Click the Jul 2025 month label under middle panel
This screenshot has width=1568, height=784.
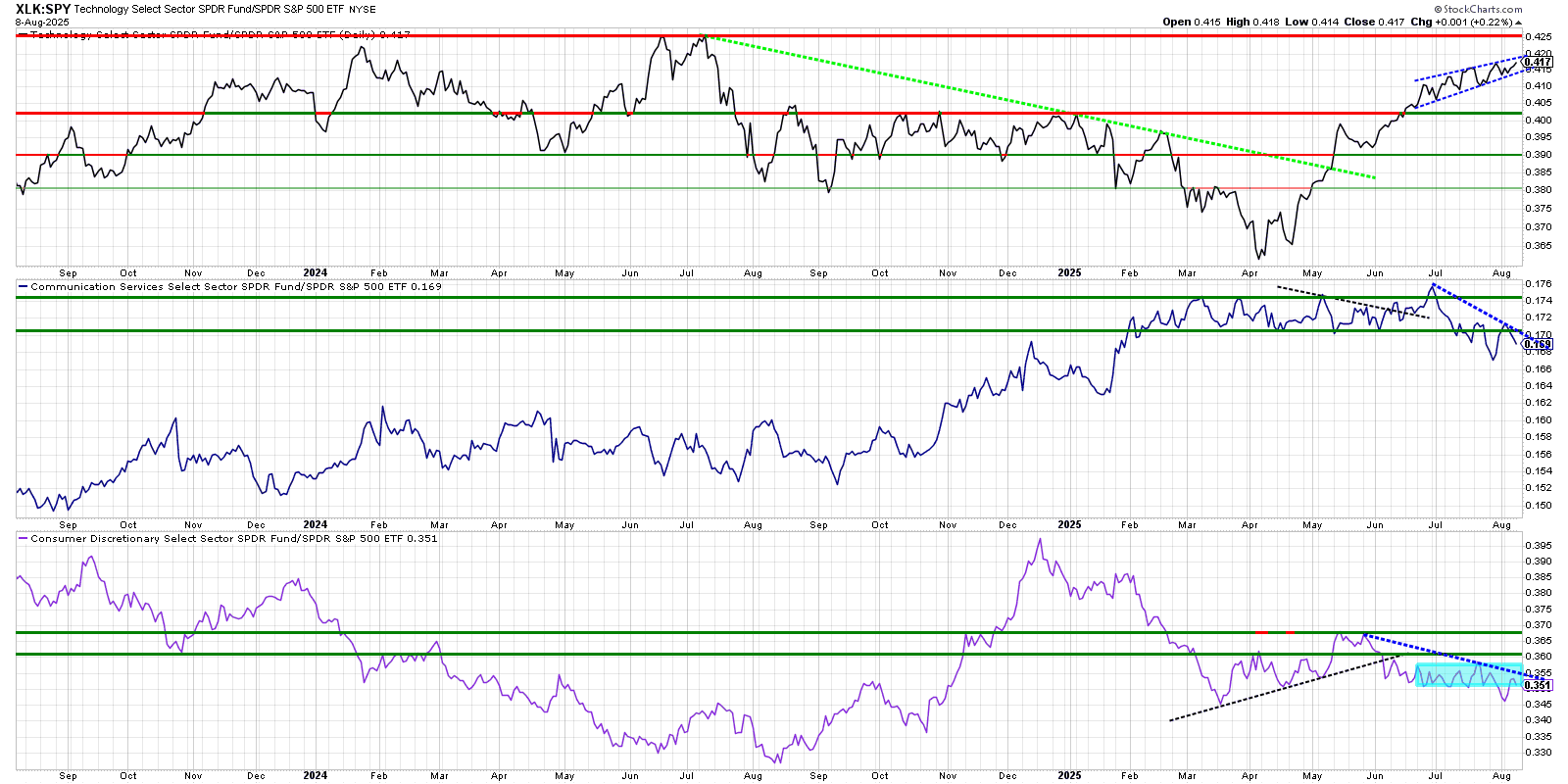[1436, 525]
